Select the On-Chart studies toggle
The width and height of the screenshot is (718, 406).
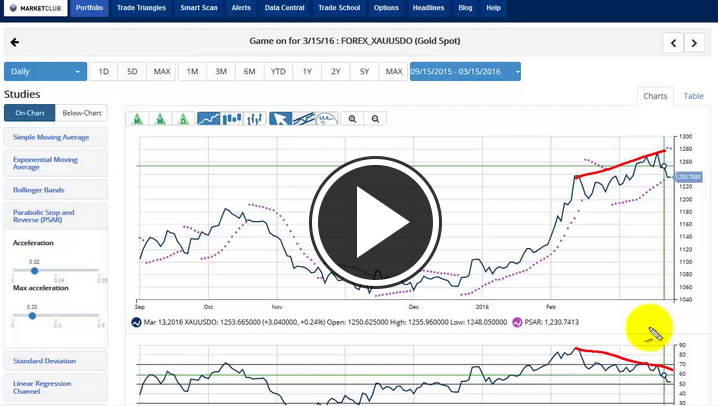point(29,113)
